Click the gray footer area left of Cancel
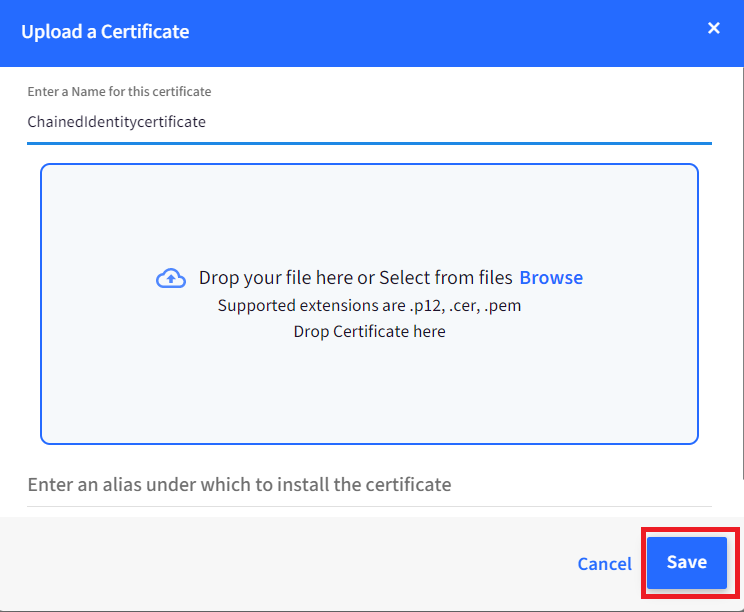The height and width of the screenshot is (612, 744). 285,564
